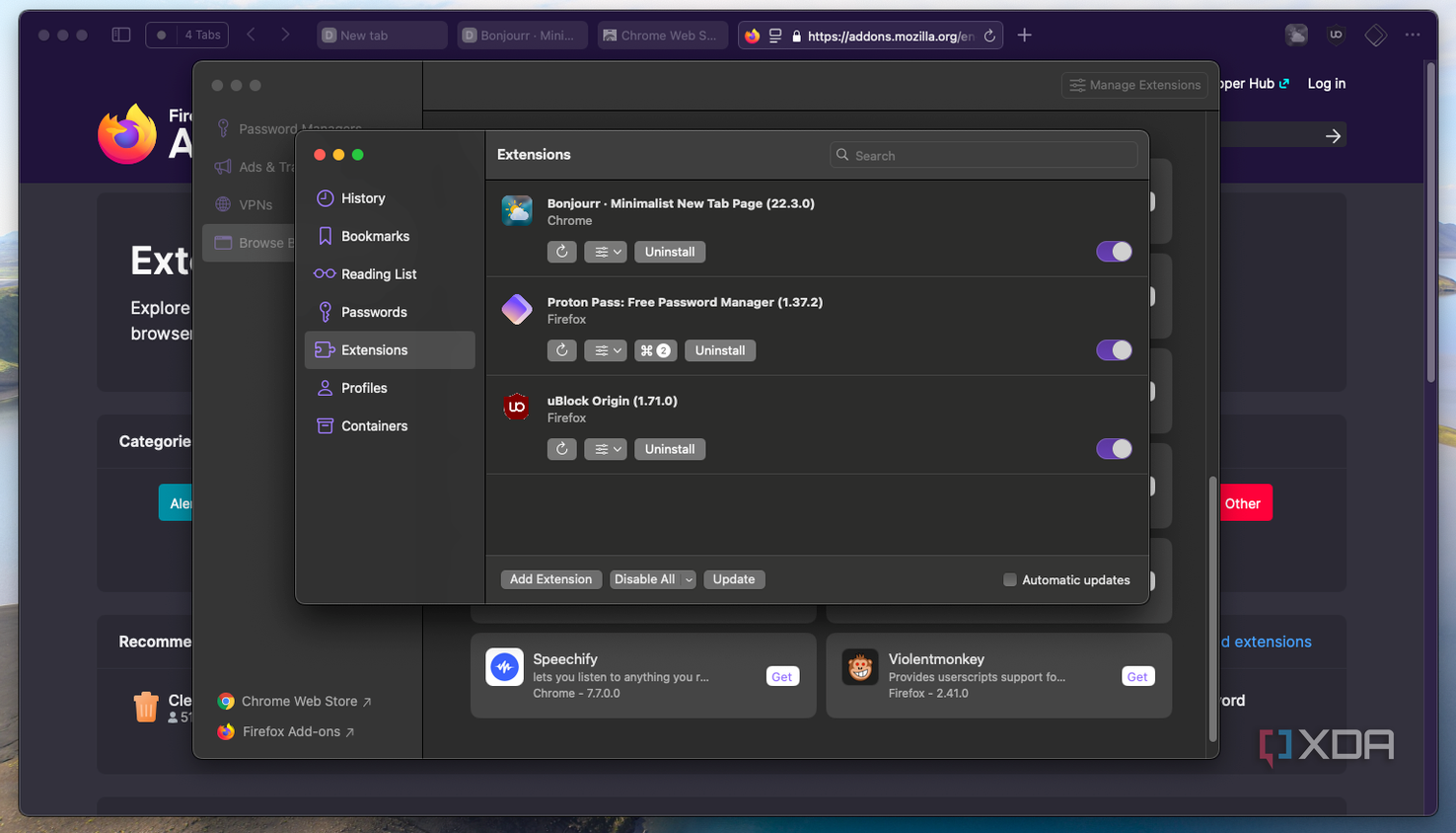Go back with the left arrow

[252, 35]
